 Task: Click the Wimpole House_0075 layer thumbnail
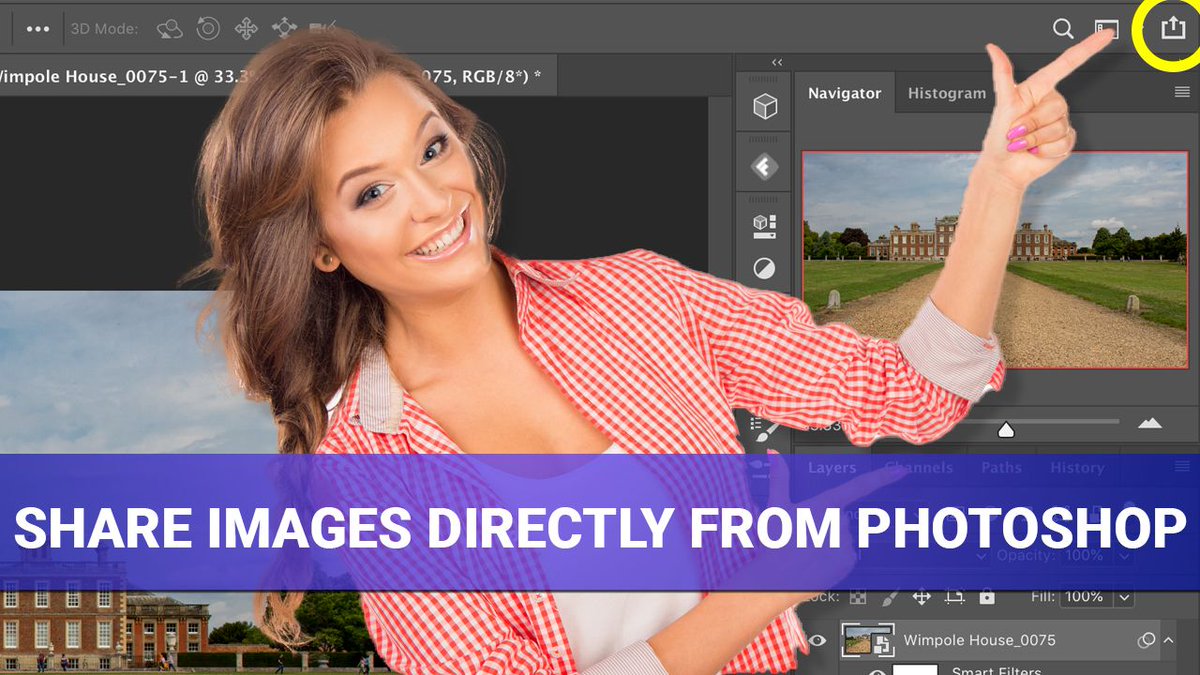pos(867,640)
